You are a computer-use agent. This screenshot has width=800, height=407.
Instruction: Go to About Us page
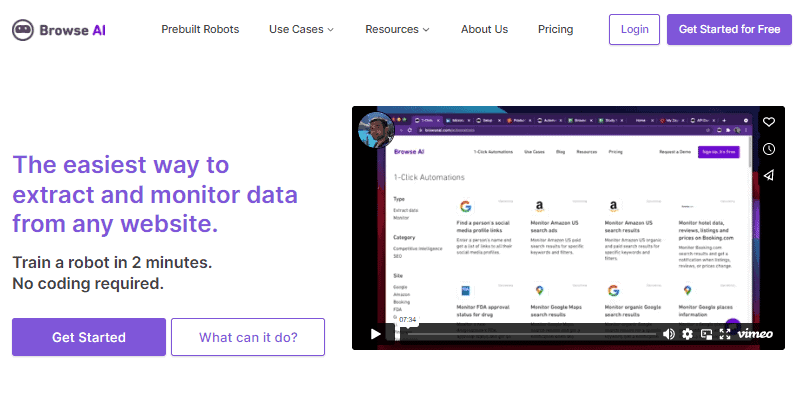click(x=484, y=30)
